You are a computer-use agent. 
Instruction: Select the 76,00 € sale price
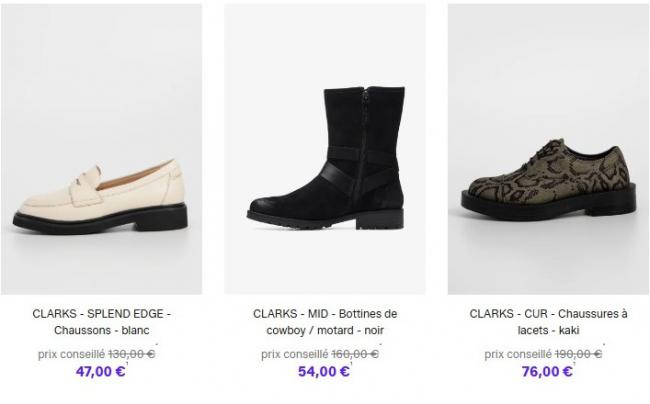546,371
